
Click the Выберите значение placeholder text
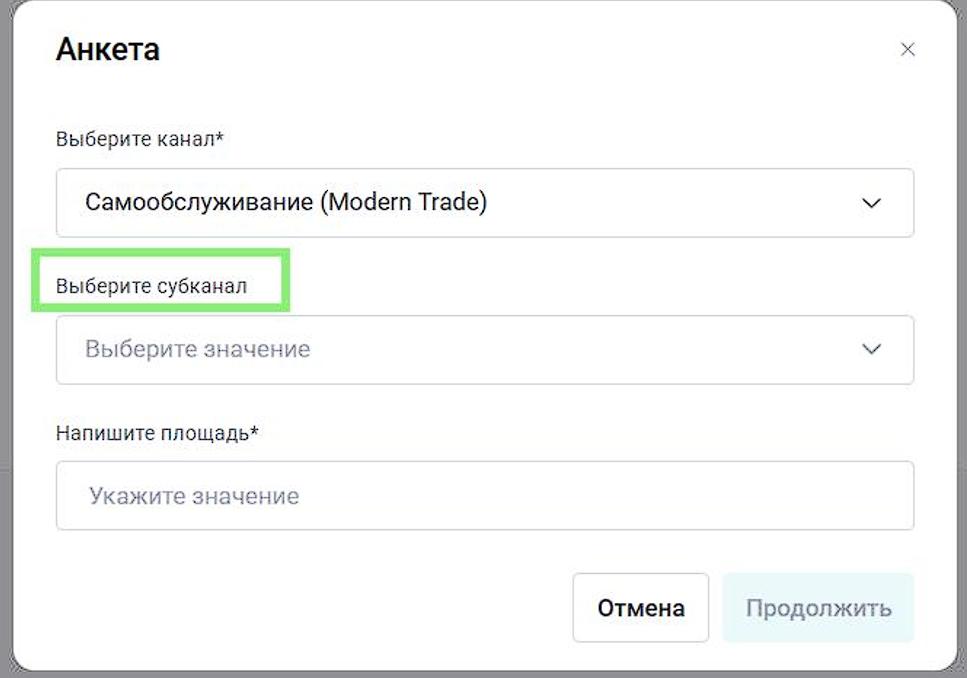197,349
